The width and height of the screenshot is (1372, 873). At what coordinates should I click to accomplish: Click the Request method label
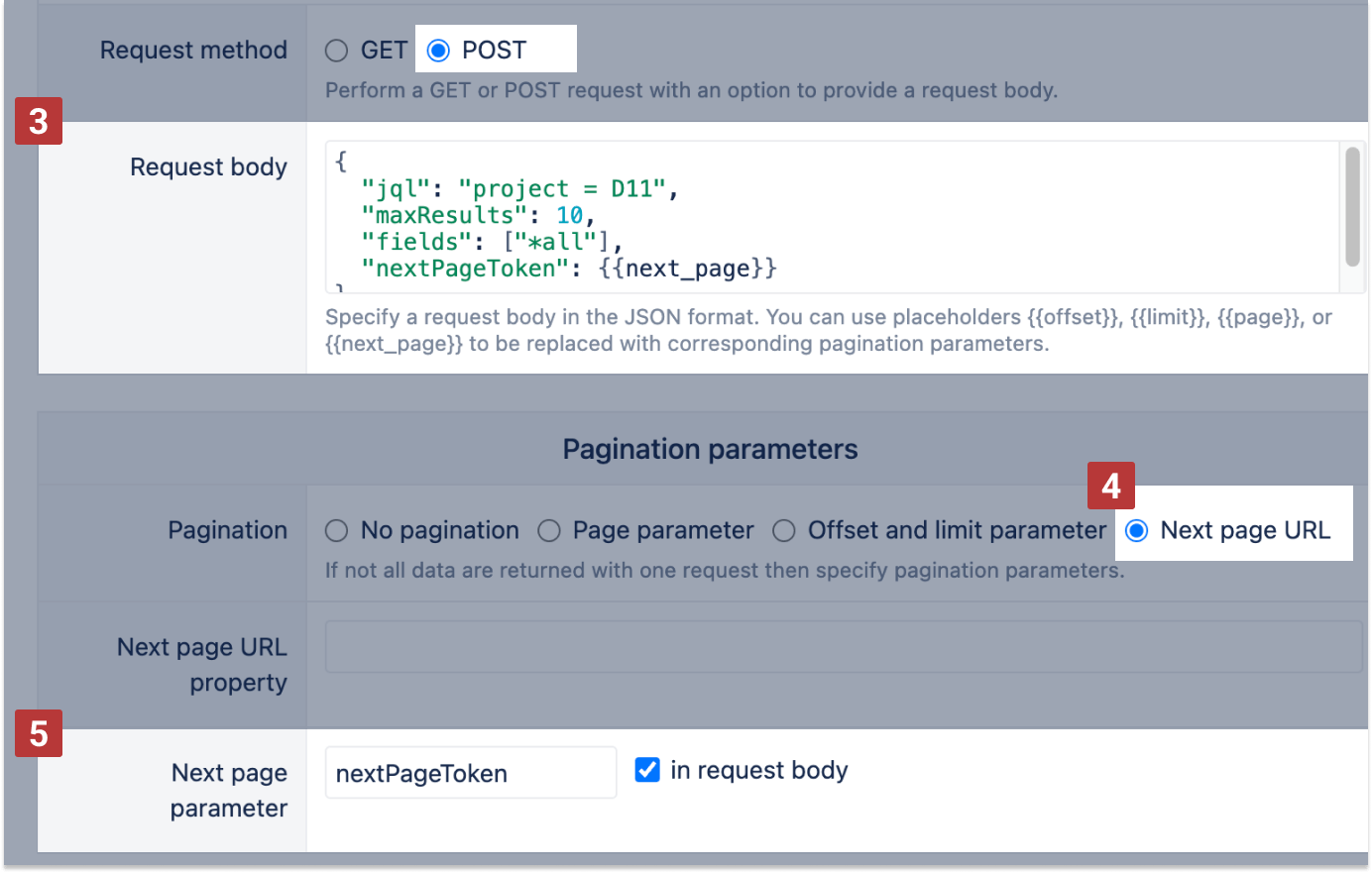pyautogui.click(x=193, y=51)
